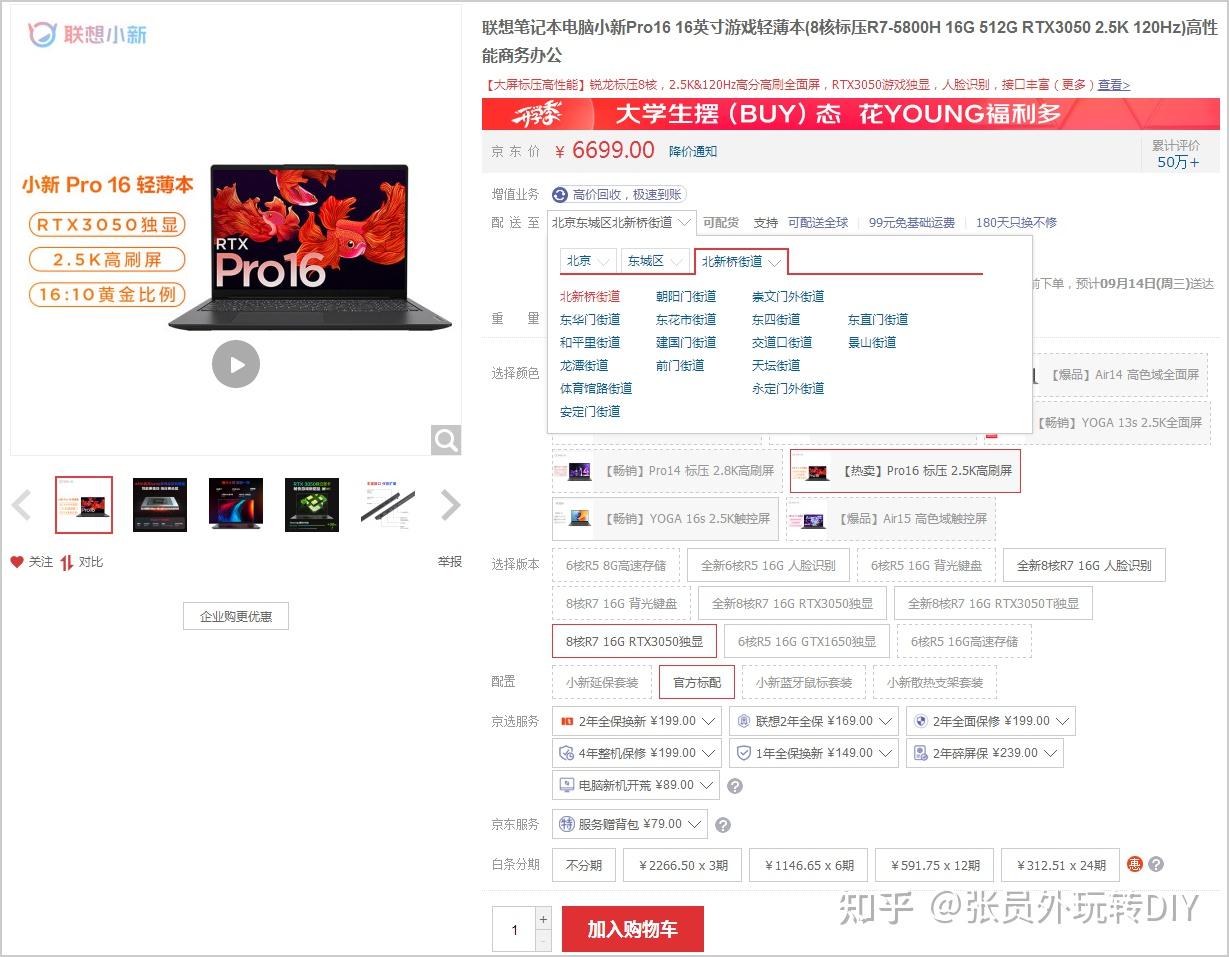Play the product video via the play icon
The image size is (1229, 957).
(236, 364)
